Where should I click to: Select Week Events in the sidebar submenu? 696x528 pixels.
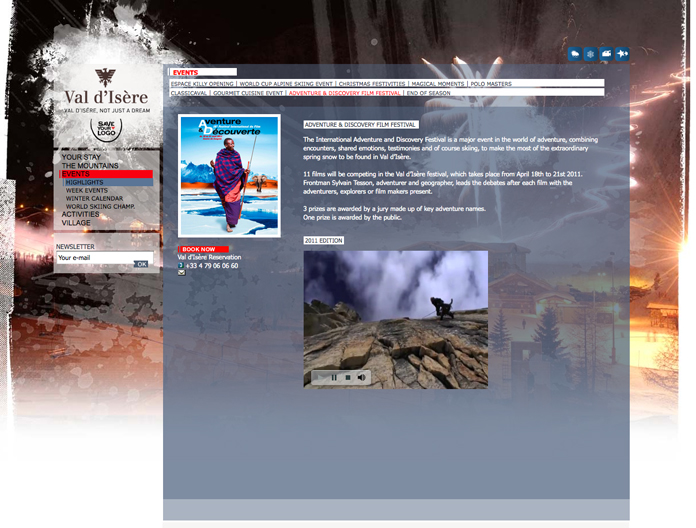coord(87,190)
